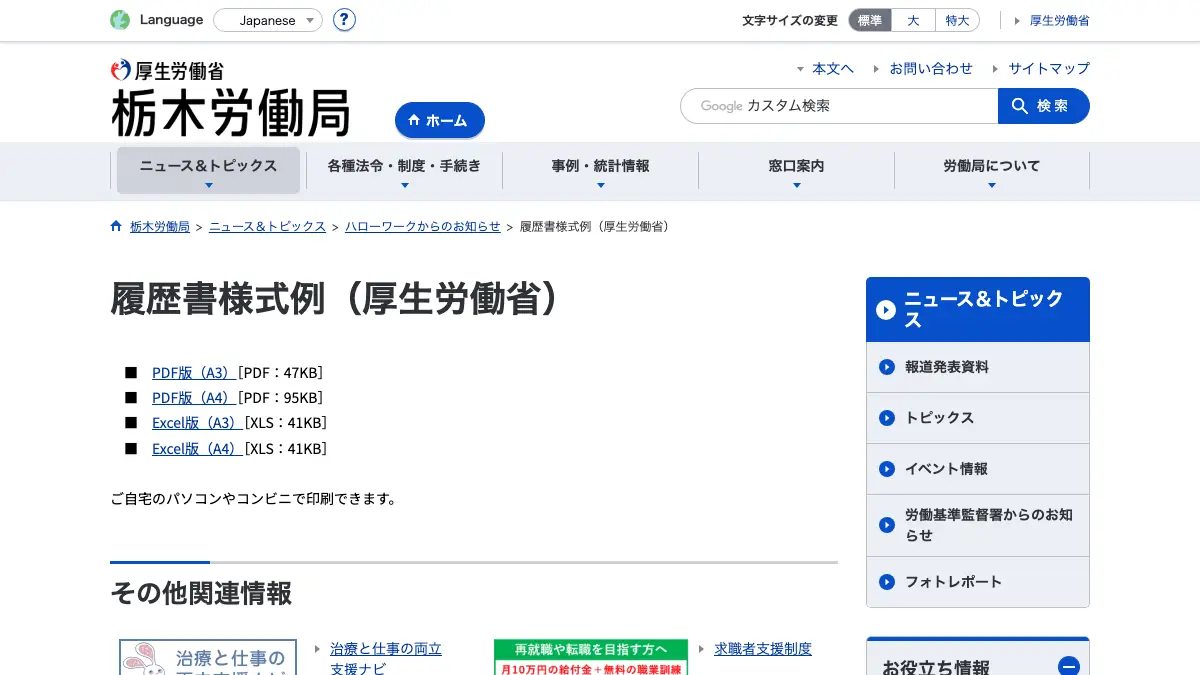This screenshot has width=1200, height=675.
Task: Click the breadcrumb home icon
Action: click(116, 226)
